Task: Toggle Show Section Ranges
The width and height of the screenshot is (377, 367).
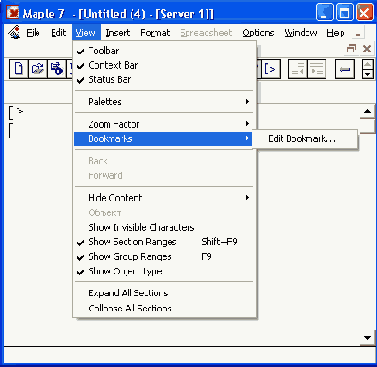Action: (163, 242)
